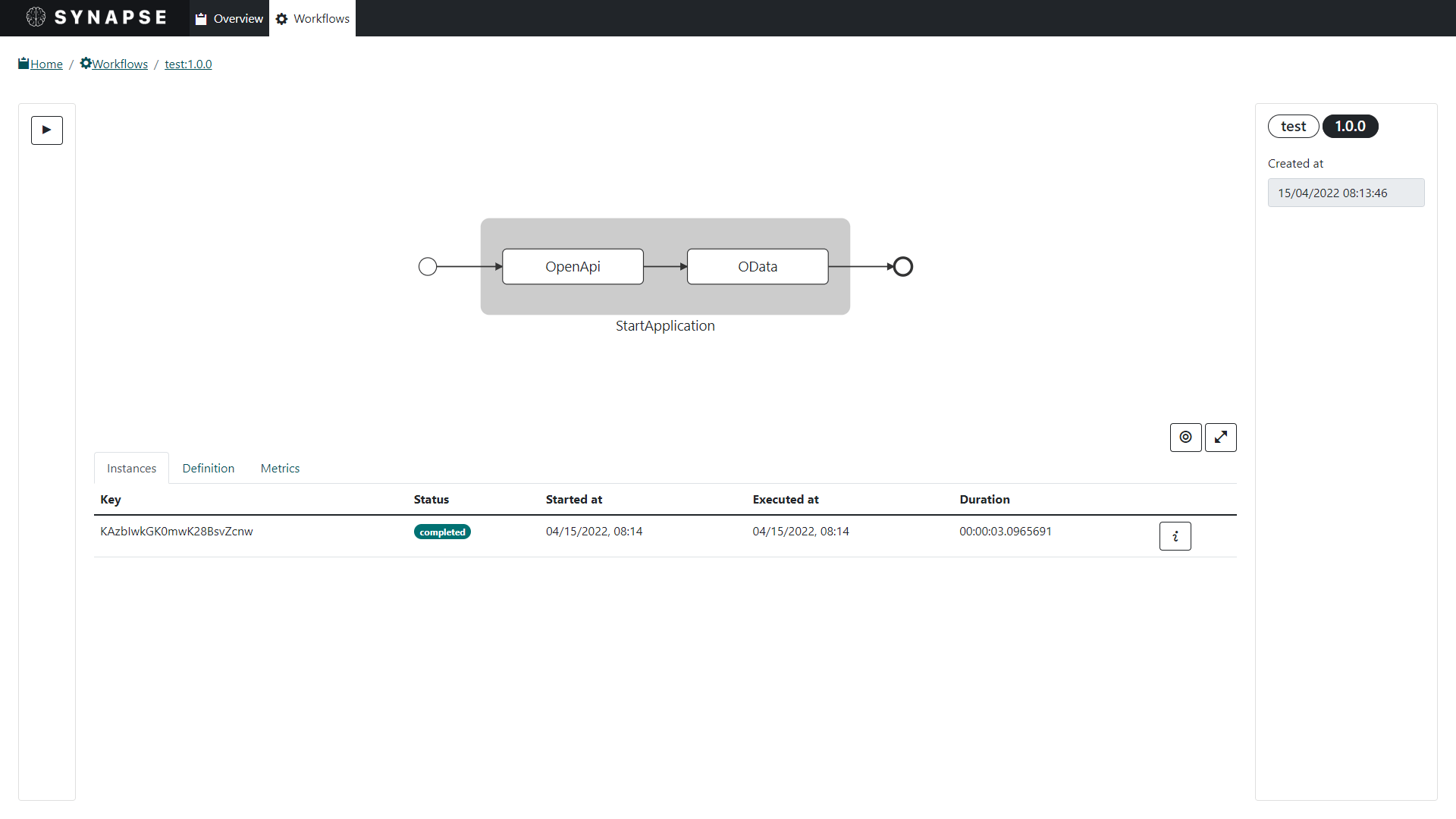The height and width of the screenshot is (819, 1456).
Task: Click the play button to start workflow
Action: pyautogui.click(x=47, y=130)
